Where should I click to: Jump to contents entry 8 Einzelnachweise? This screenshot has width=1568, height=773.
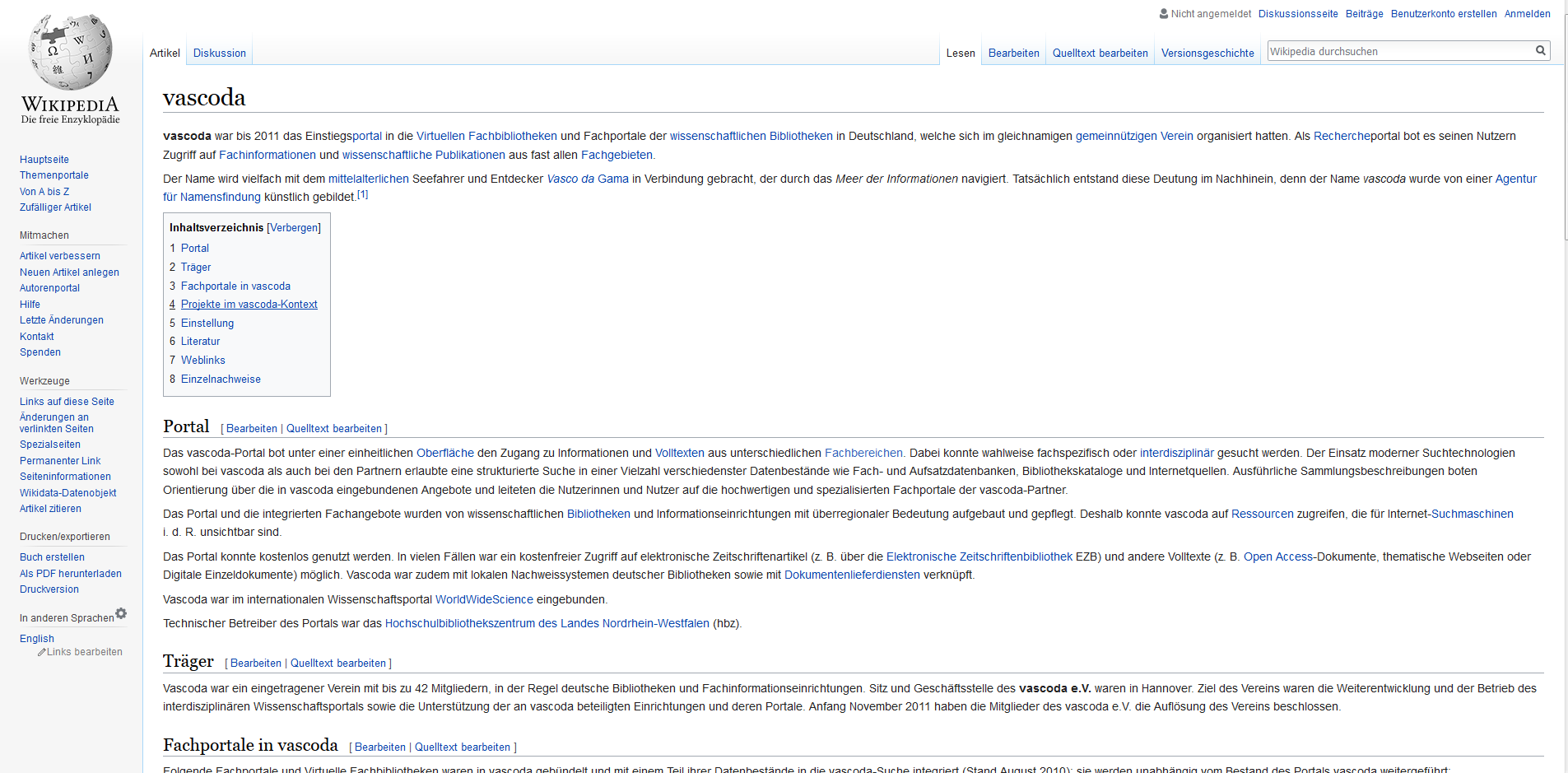[x=215, y=380]
